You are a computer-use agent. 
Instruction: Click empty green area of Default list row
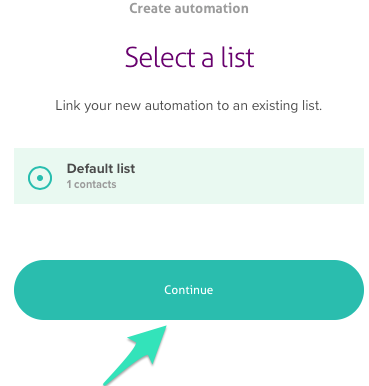250,176
